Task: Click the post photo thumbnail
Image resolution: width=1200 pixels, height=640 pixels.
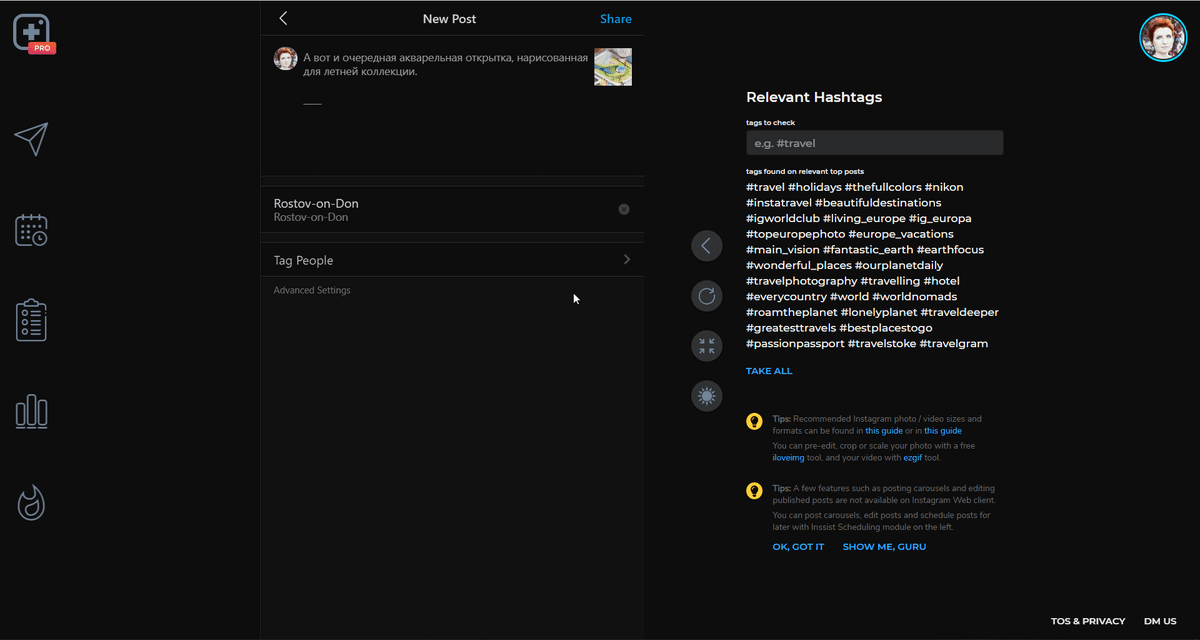Action: point(613,67)
